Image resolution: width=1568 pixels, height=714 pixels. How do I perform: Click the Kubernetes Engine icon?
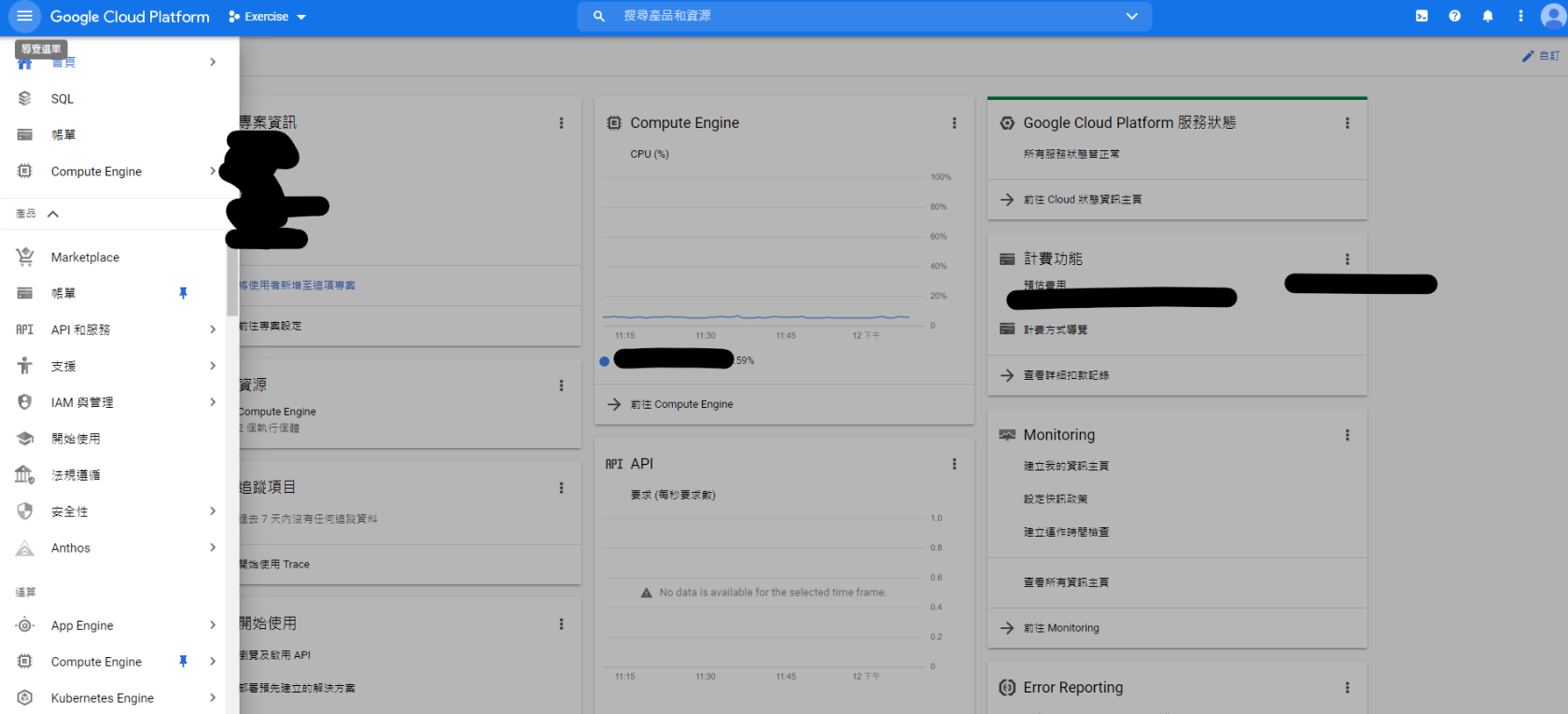(x=25, y=698)
